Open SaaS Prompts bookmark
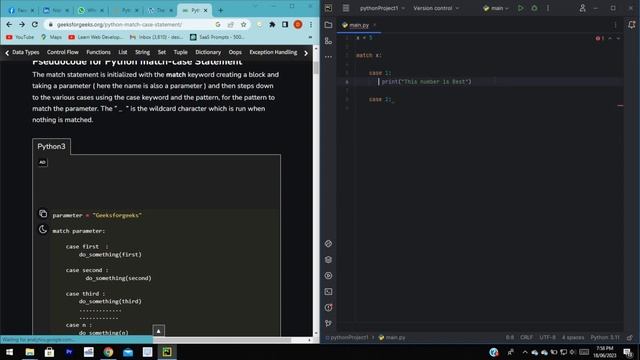Image resolution: width=640 pixels, height=360 pixels. (x=217, y=37)
